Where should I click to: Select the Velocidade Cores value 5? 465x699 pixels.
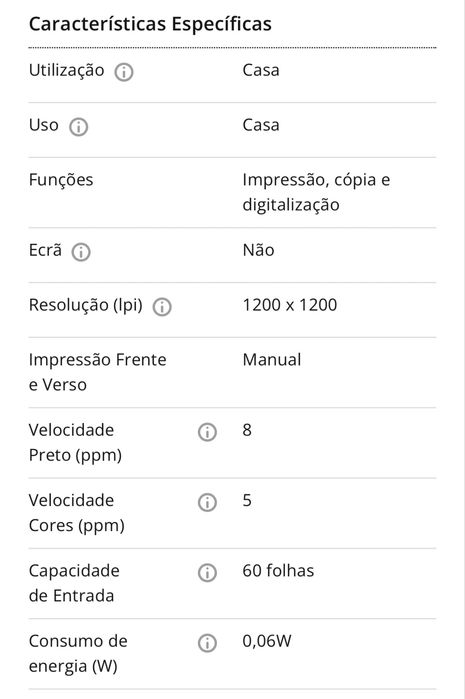pos(247,500)
